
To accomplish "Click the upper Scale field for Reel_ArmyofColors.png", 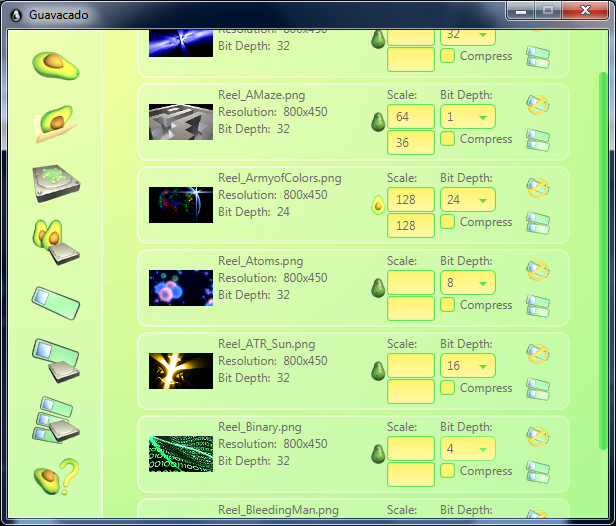I will click(411, 200).
